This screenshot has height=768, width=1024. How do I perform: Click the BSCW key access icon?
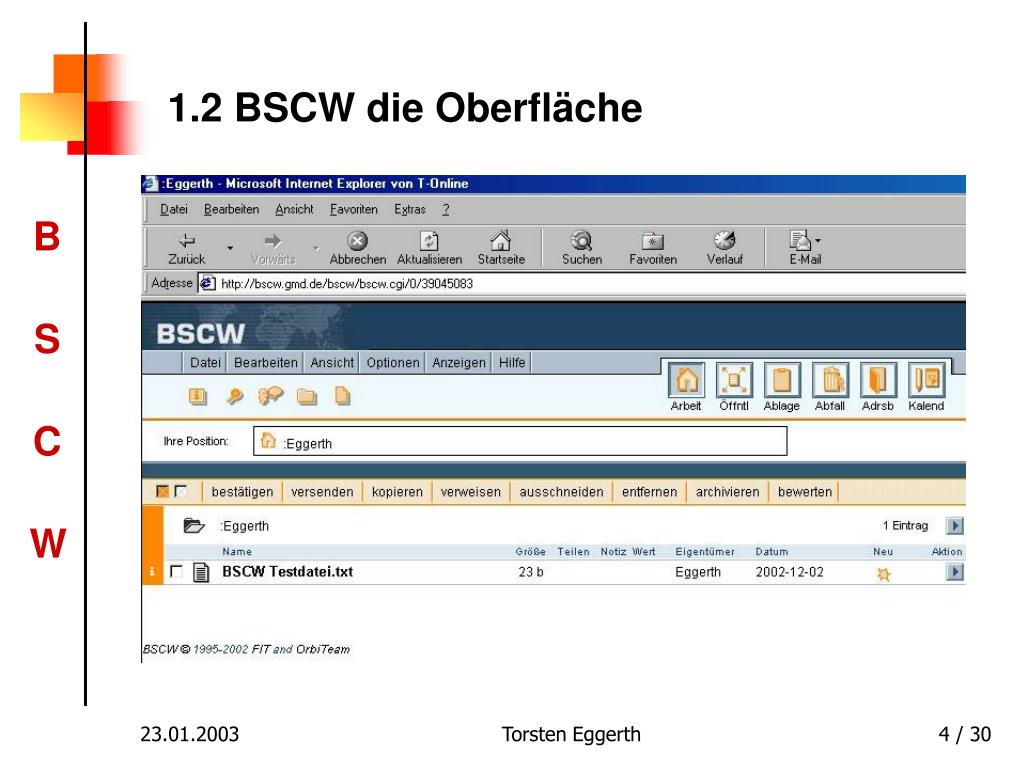click(234, 396)
